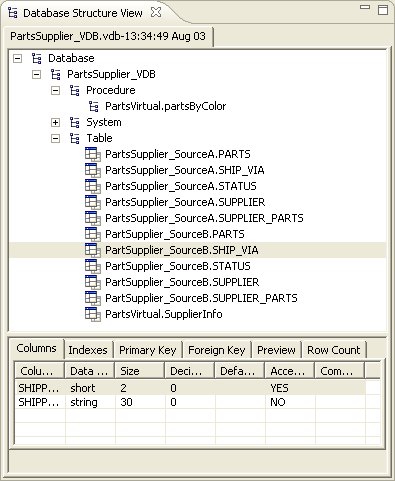Click table icon for PartSupplier_SourceB.SUPPLIER
This screenshot has width=395, height=481.
(93, 282)
